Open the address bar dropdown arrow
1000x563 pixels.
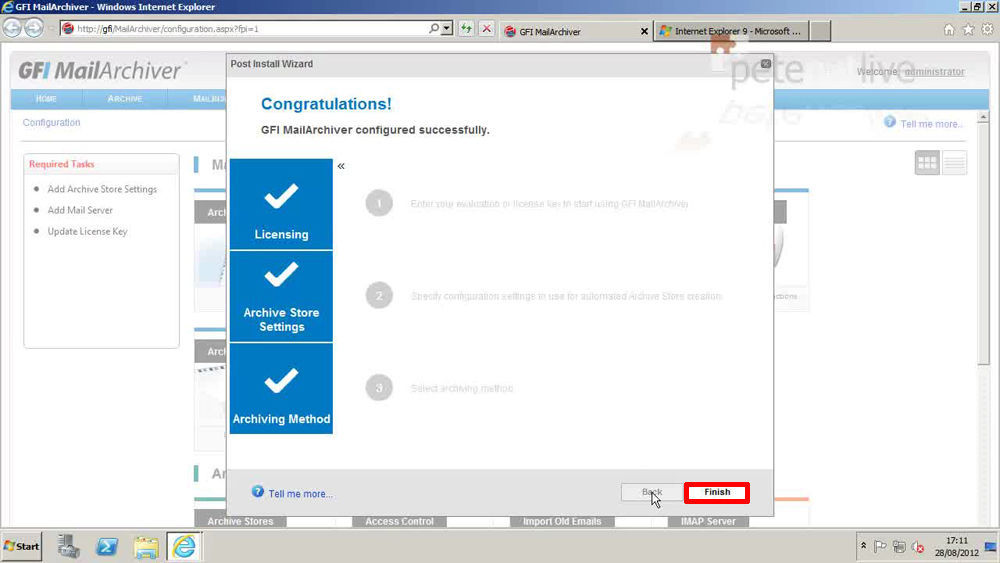[x=447, y=29]
